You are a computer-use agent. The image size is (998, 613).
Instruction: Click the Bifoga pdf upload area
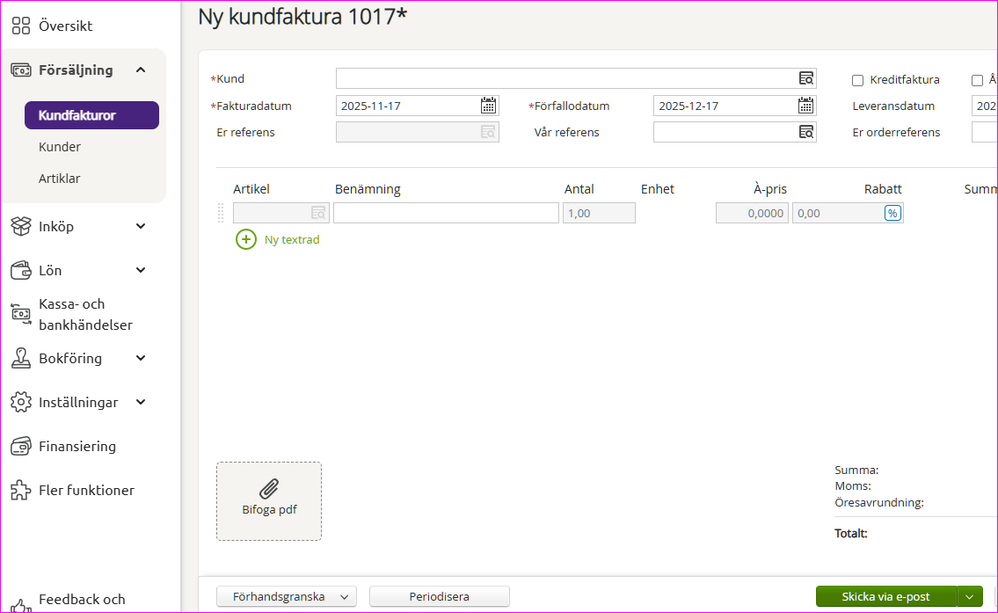269,502
